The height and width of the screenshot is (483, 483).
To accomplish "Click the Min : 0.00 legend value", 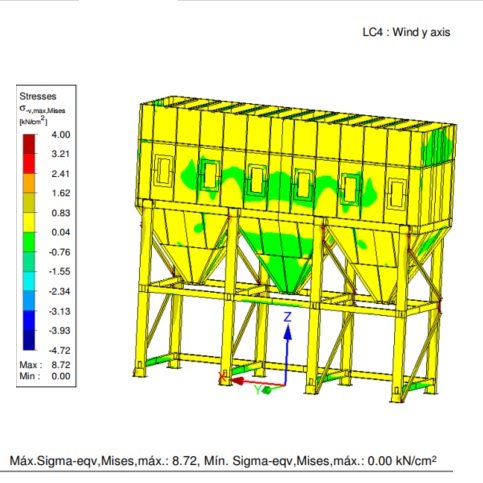I will tap(45, 376).
